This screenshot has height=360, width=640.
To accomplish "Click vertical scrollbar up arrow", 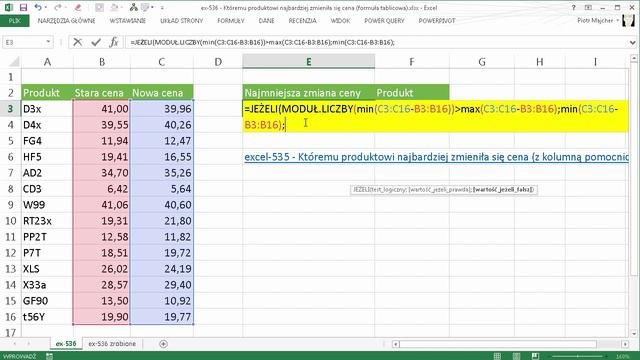I will point(633,59).
